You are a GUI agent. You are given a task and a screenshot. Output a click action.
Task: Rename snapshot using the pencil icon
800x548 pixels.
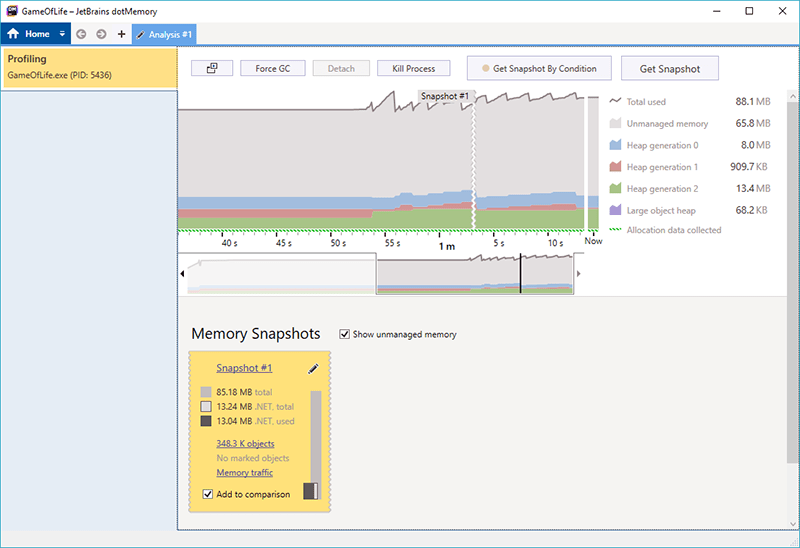pyautogui.click(x=313, y=369)
